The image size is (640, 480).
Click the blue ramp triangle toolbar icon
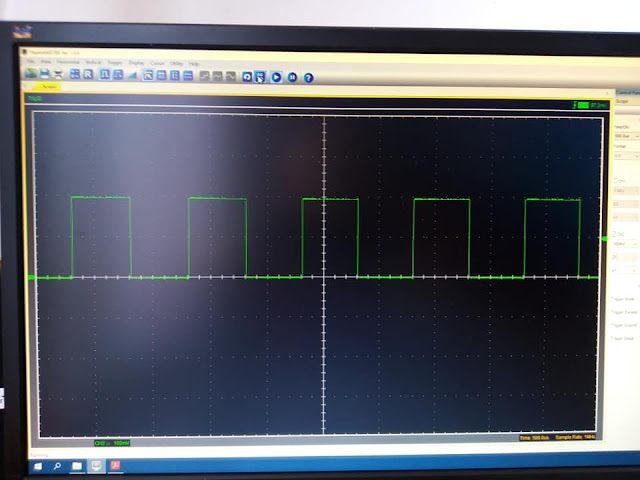click(x=132, y=75)
